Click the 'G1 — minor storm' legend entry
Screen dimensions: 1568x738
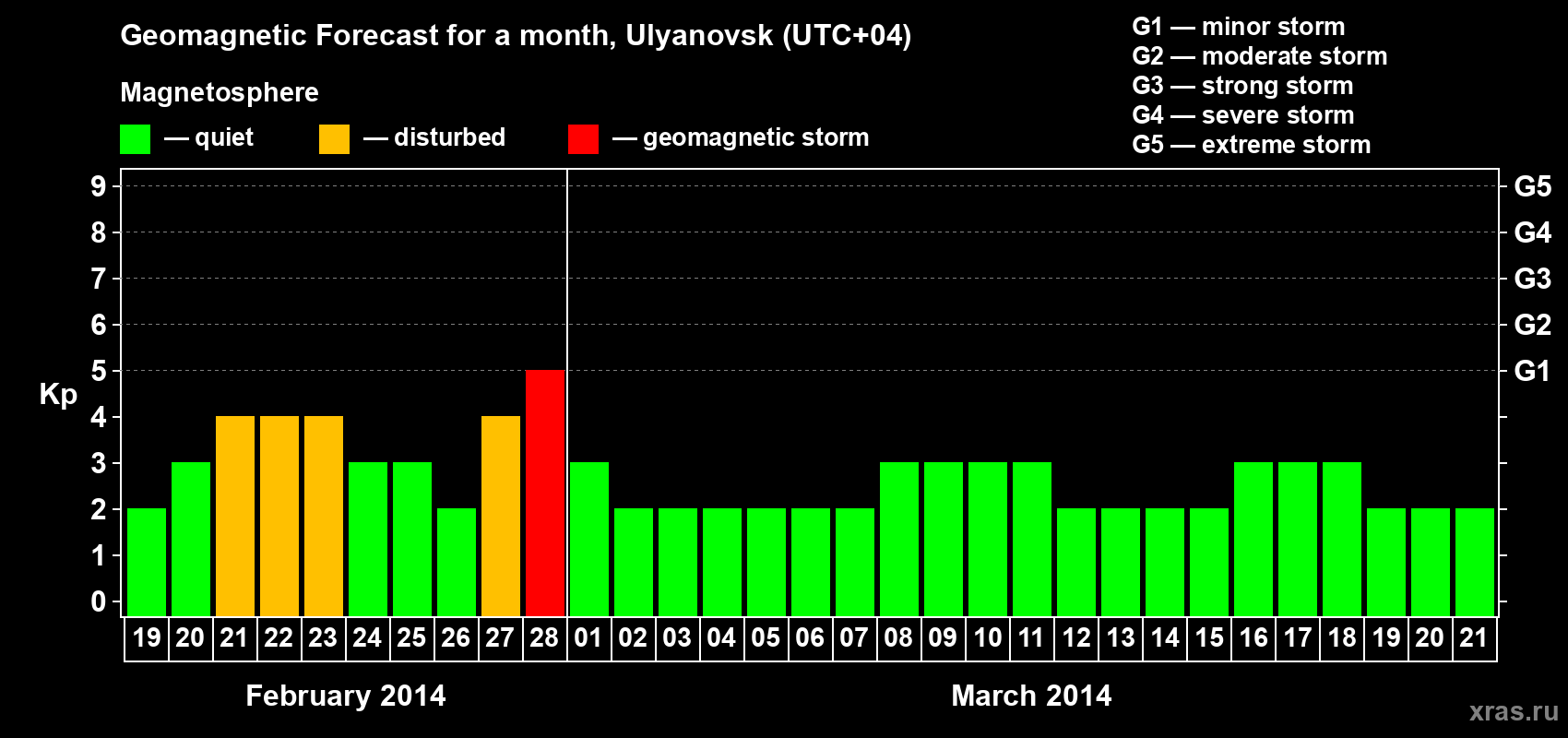pos(1239,27)
